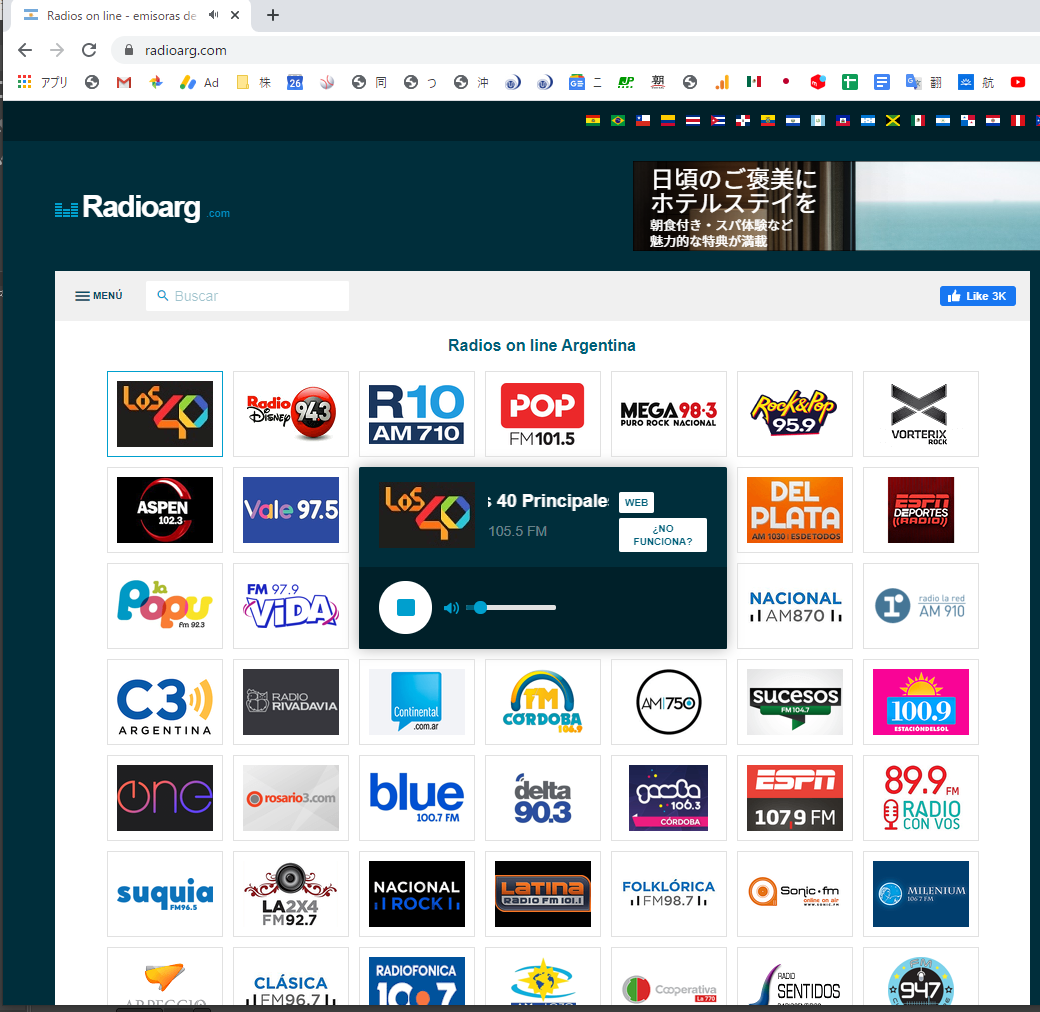Play Del Plata AM 1030 station
Screen dimensions: 1040x1012
tap(795, 510)
